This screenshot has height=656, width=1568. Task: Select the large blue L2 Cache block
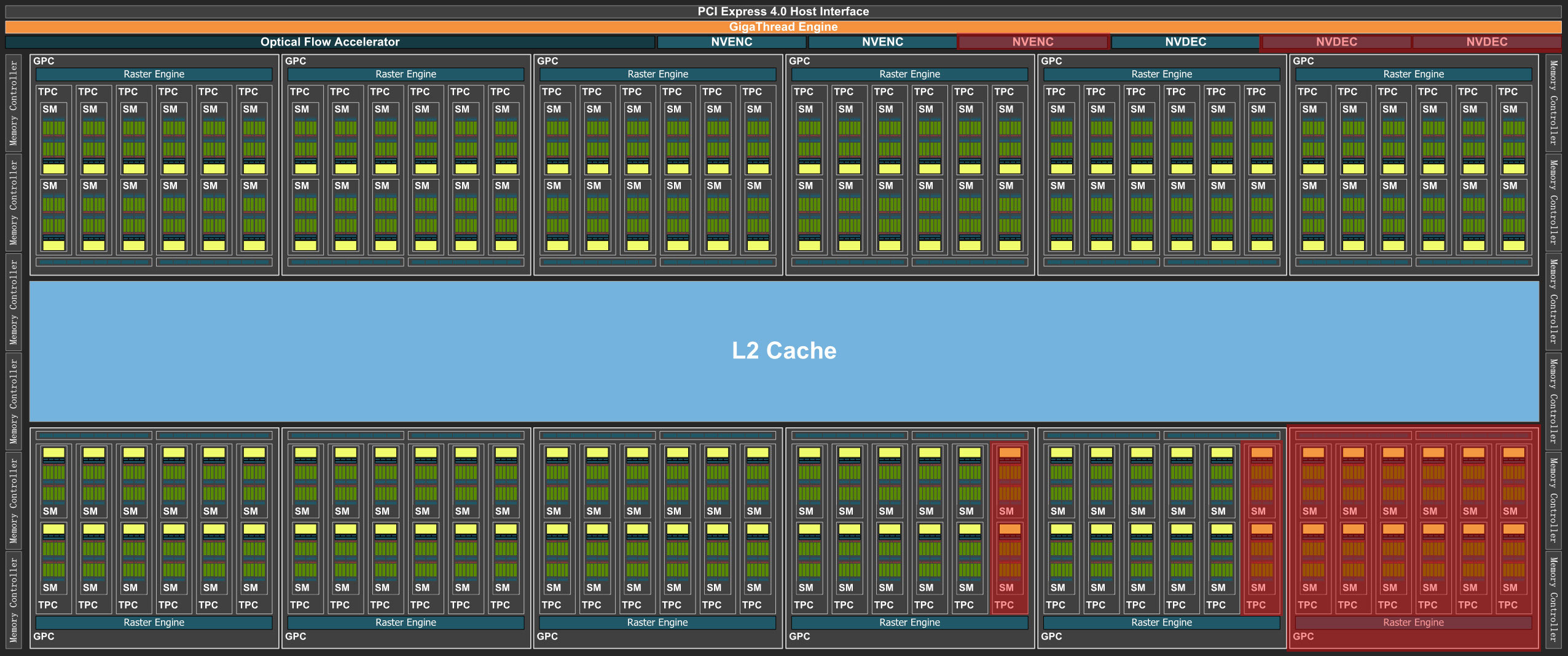pos(784,351)
